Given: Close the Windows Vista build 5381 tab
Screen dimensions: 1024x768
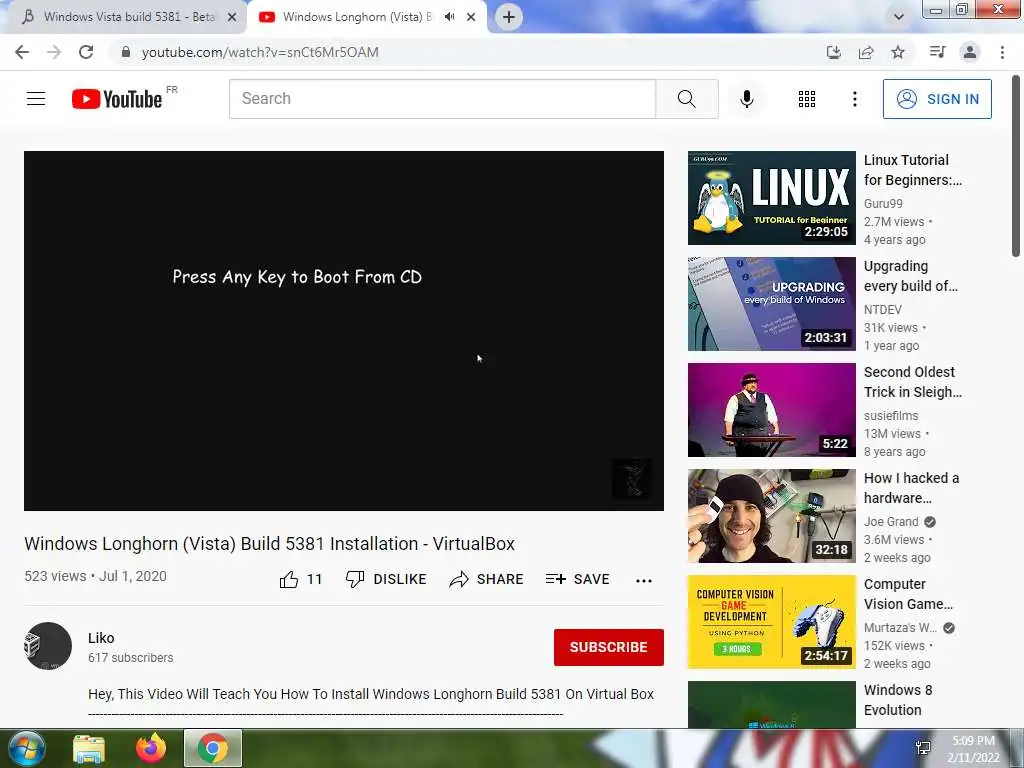Looking at the screenshot, I should point(232,17).
